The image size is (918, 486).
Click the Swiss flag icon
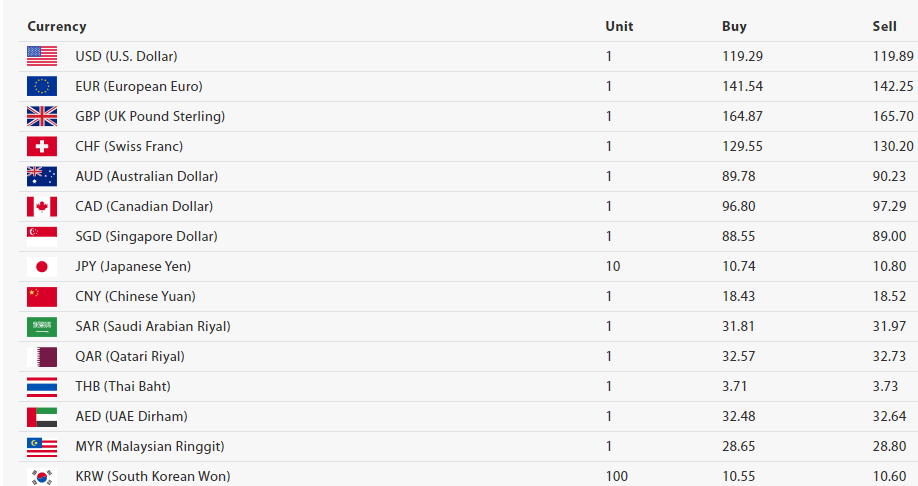[42, 146]
